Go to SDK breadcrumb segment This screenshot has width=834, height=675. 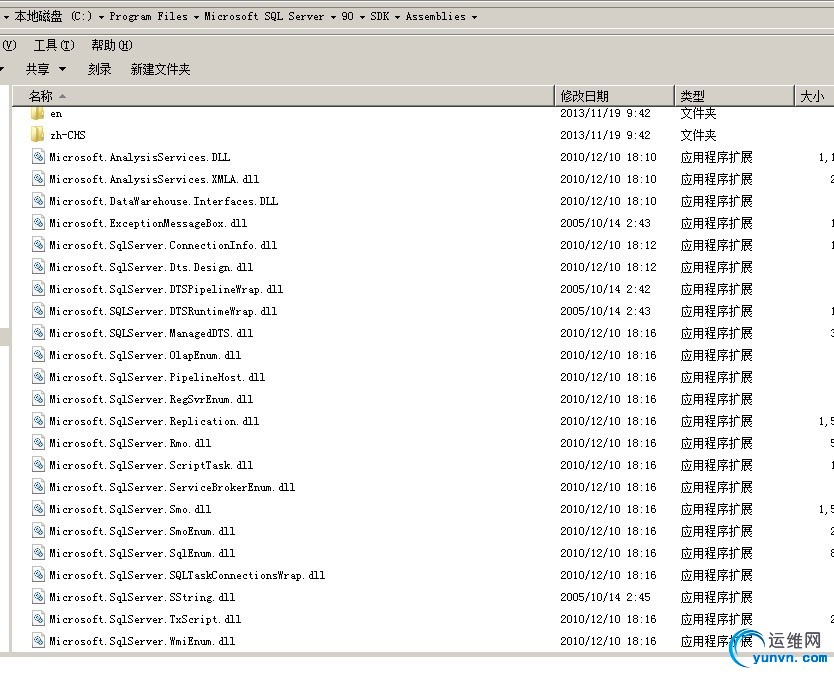[380, 16]
